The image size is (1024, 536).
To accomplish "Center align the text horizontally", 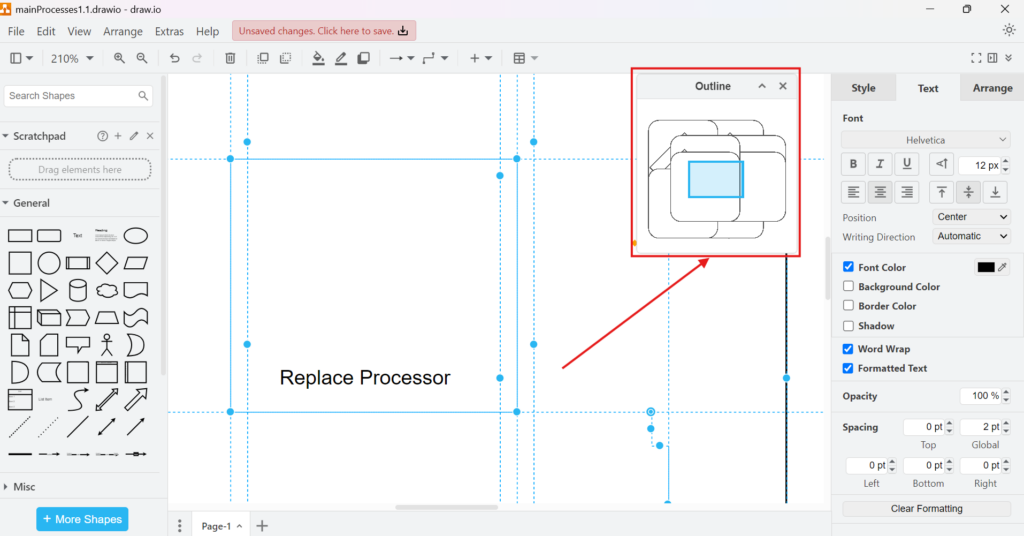I will tap(880, 192).
